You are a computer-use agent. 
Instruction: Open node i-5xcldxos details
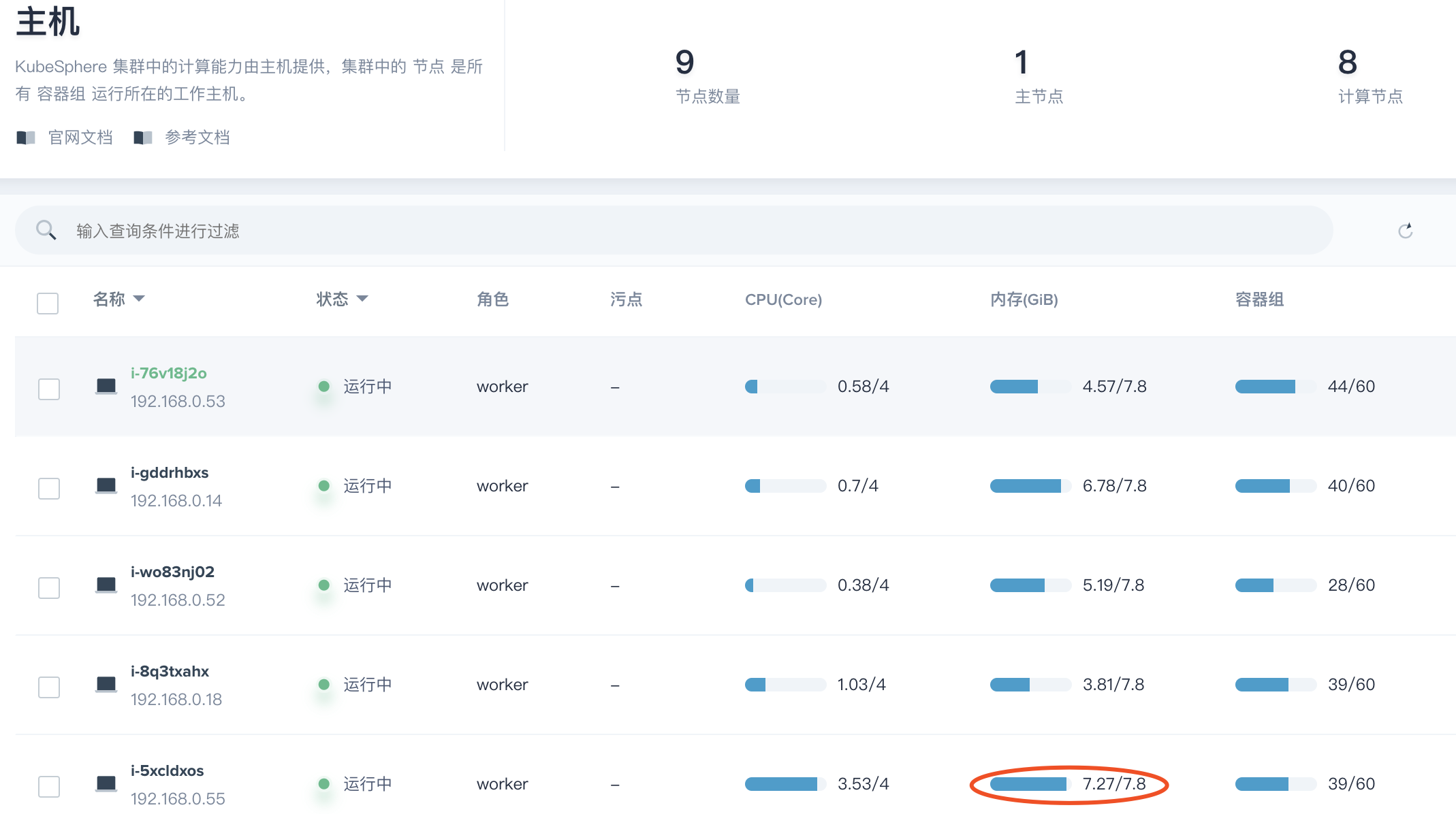coord(168,770)
